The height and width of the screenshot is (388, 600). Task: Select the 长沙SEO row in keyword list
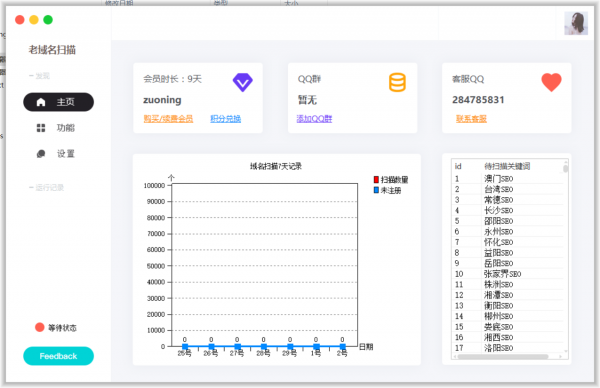pos(508,210)
